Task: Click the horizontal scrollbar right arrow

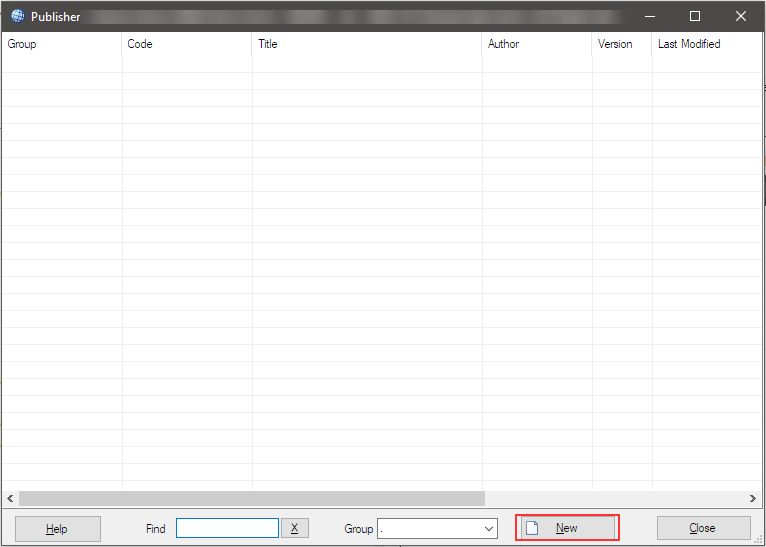Action: click(x=753, y=499)
